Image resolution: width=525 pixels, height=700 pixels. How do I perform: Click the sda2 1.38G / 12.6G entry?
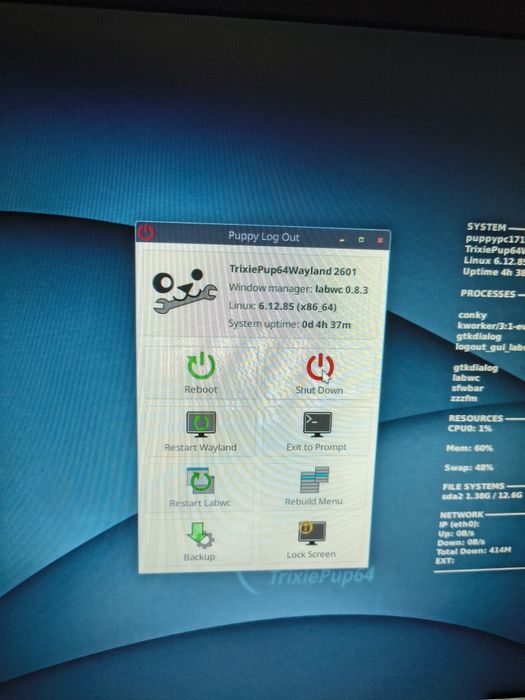point(482,495)
